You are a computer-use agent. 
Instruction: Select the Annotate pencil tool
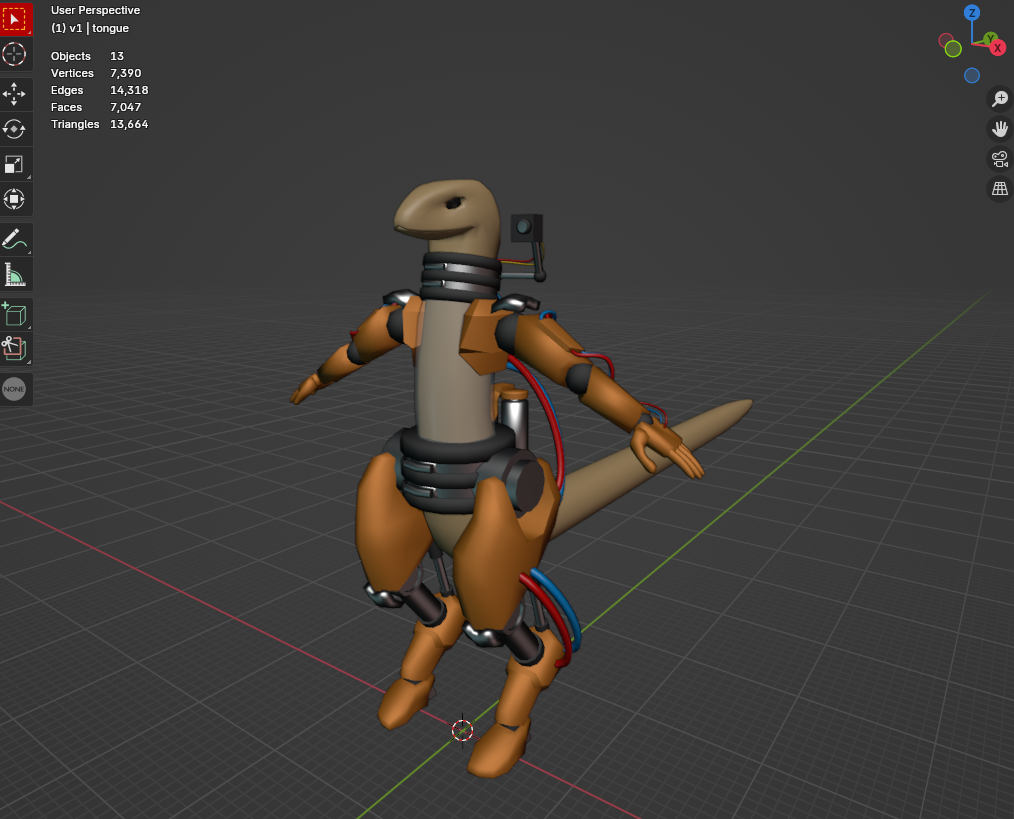(14, 239)
